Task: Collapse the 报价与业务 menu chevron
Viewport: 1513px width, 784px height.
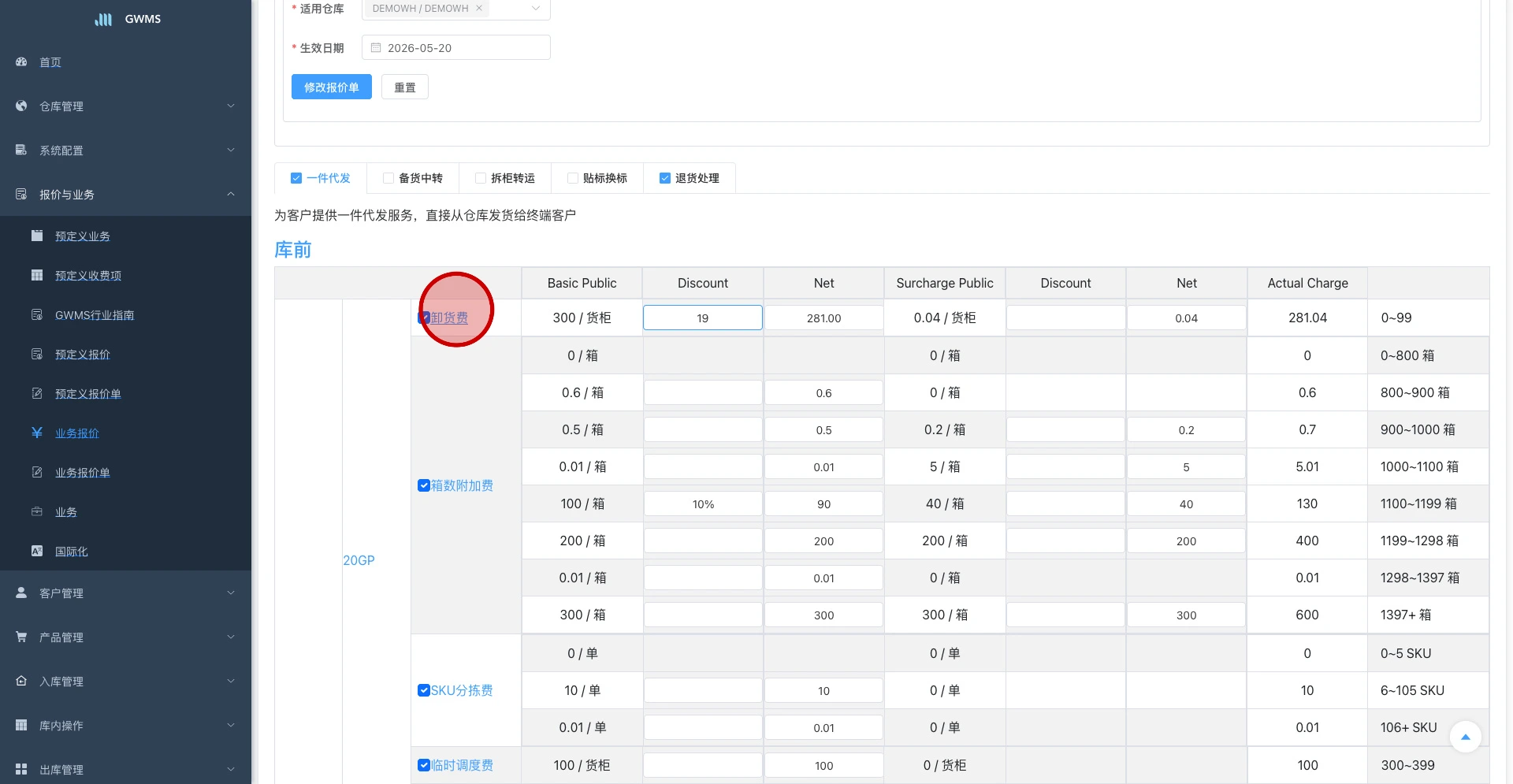Action: tap(231, 194)
